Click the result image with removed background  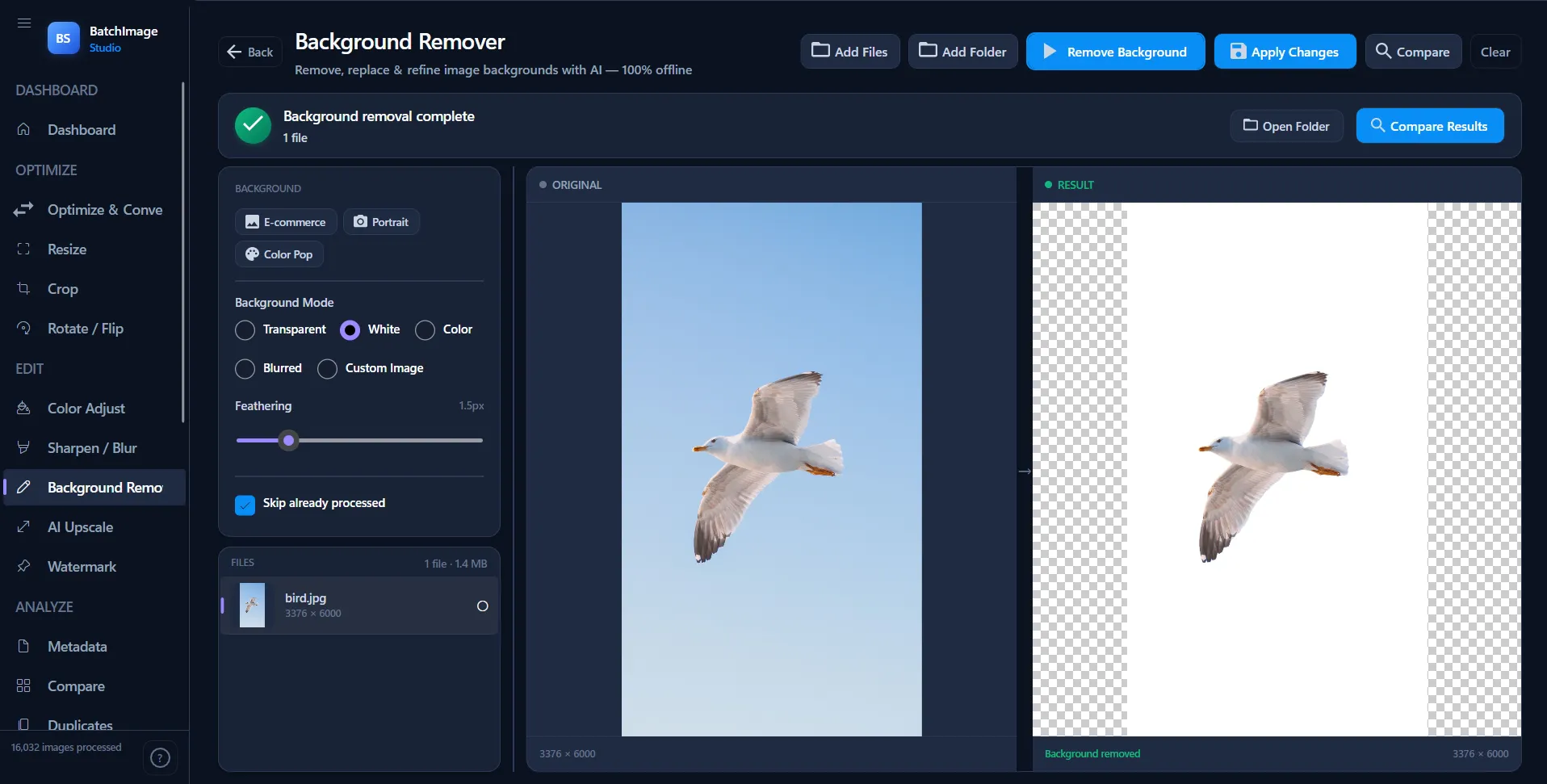(x=1277, y=469)
